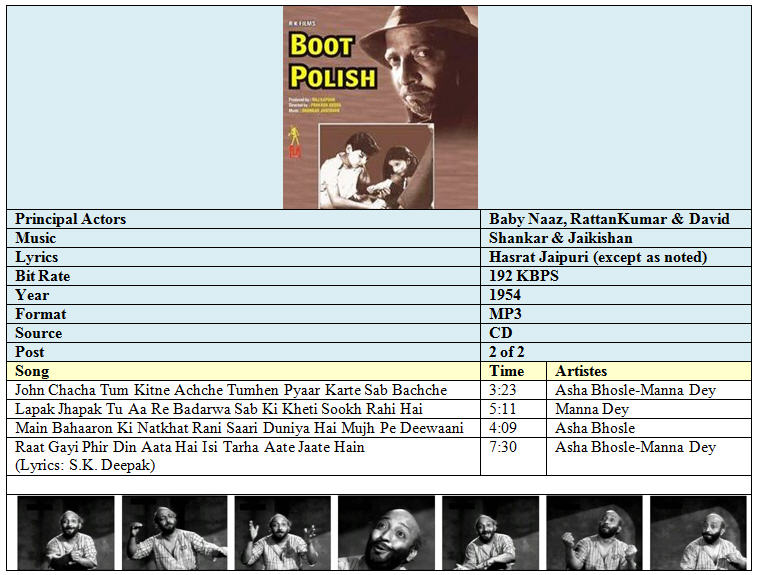Click the close-up face film still
The width and height of the screenshot is (757, 575).
(x=386, y=533)
